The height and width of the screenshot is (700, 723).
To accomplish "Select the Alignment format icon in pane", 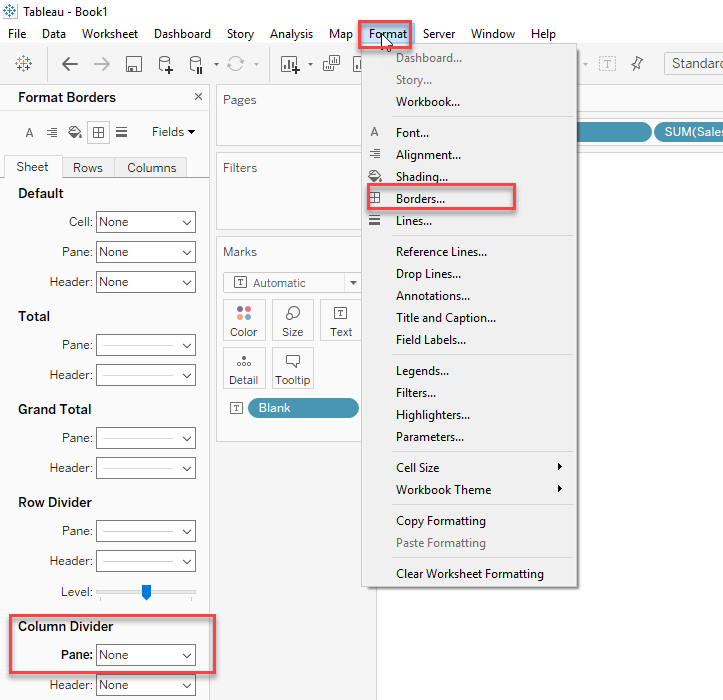I will point(52,133).
